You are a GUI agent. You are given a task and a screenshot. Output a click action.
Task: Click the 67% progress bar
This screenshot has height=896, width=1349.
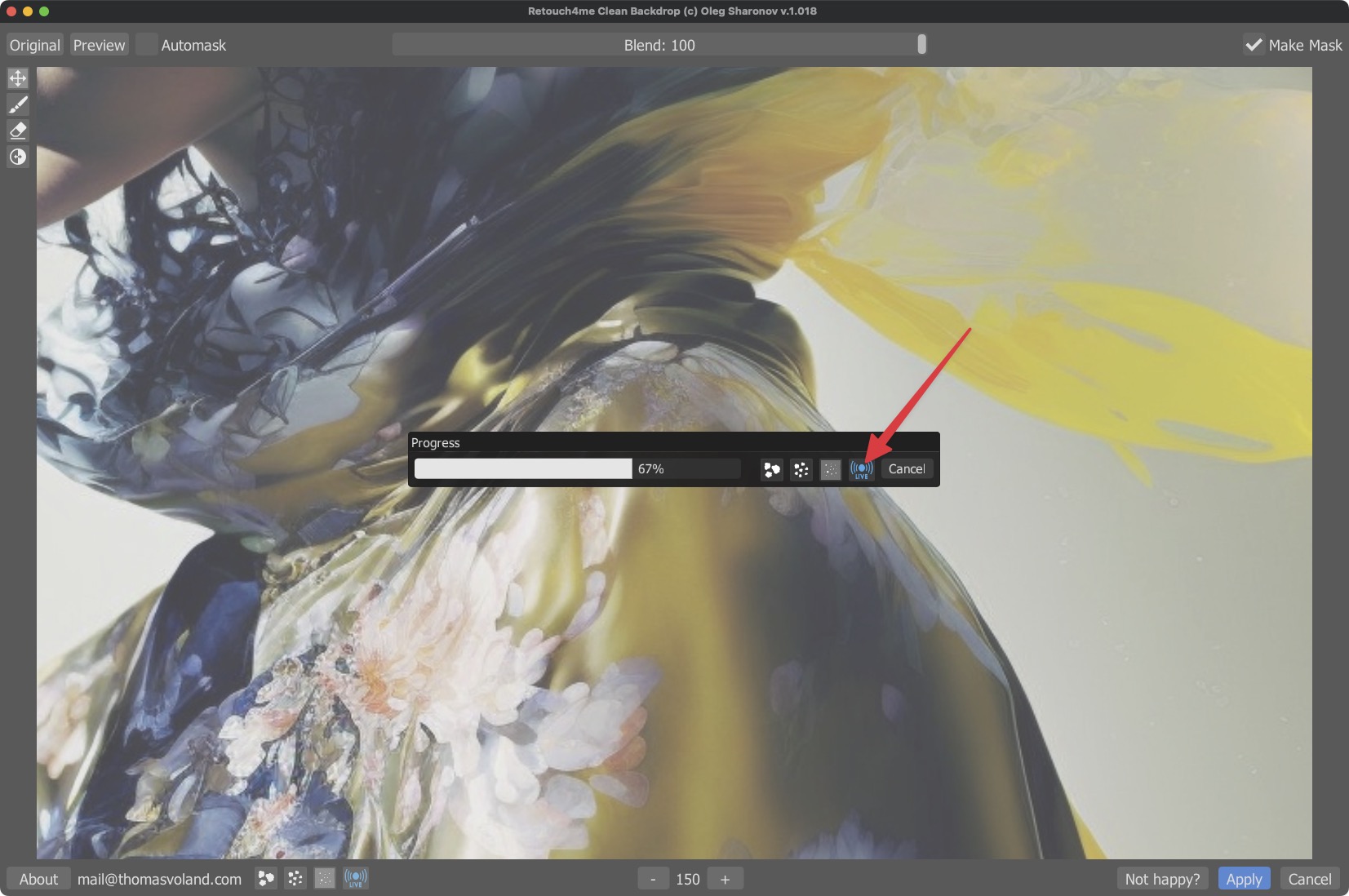pos(578,468)
